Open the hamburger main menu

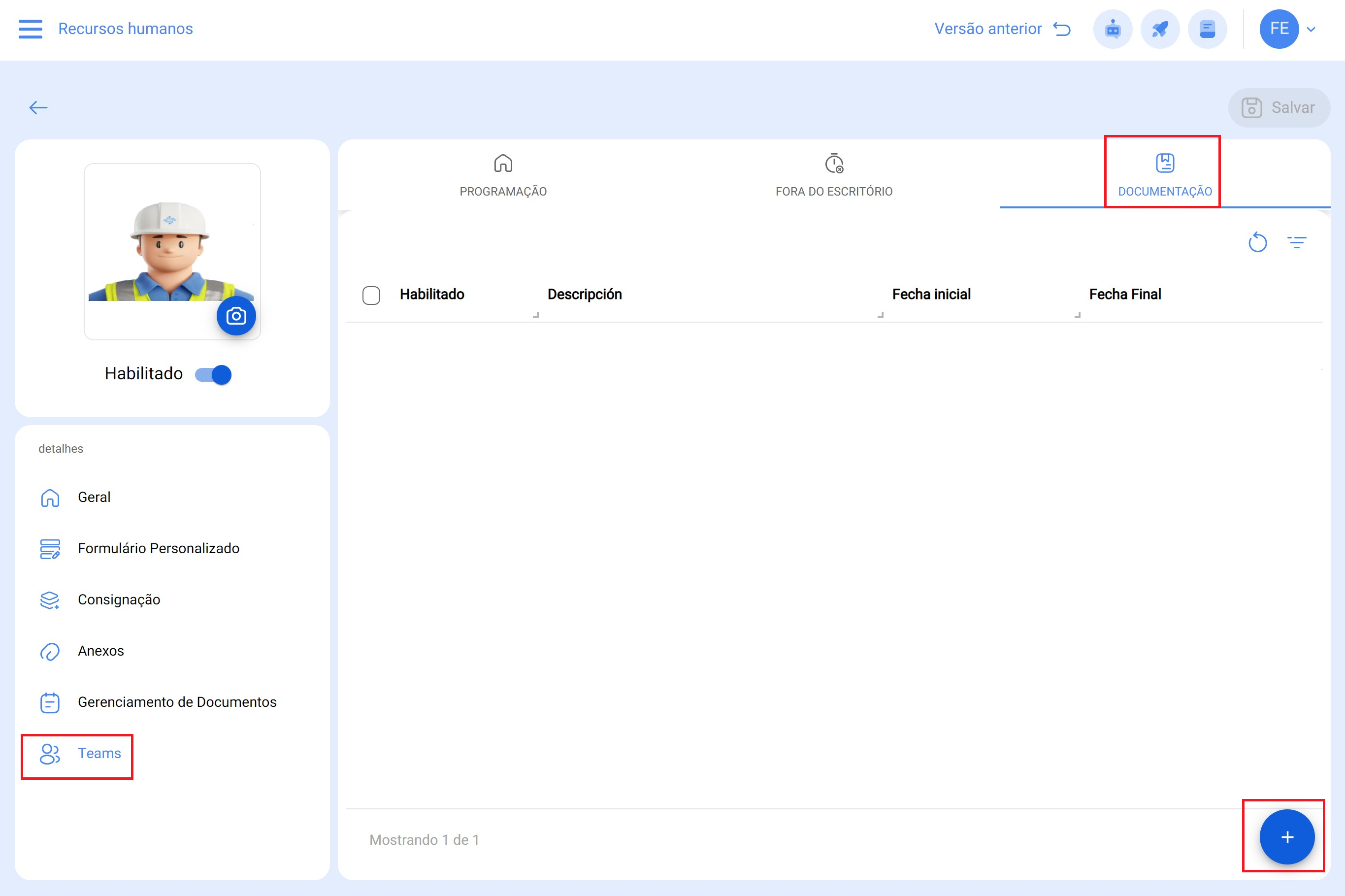point(30,29)
